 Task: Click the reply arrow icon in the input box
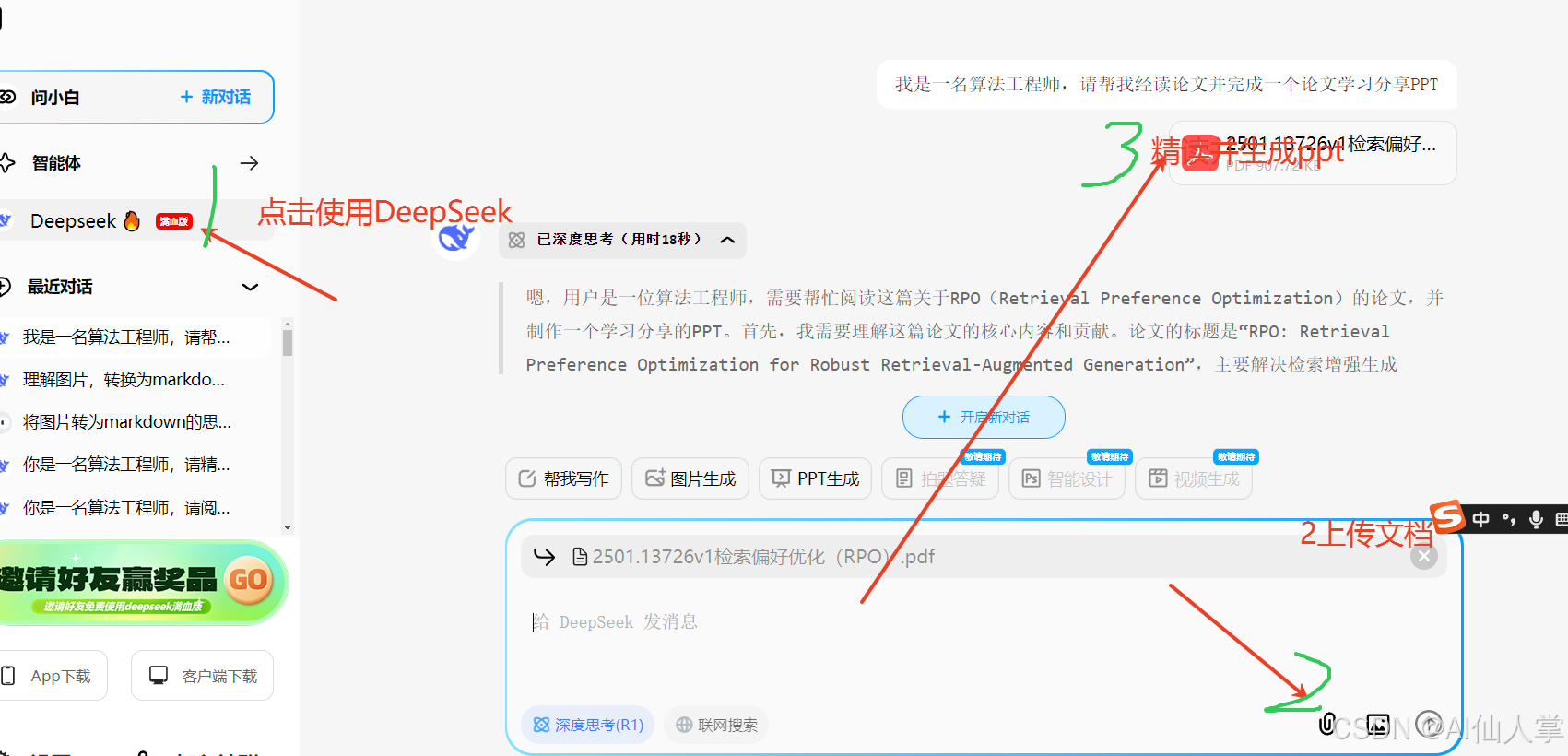(x=545, y=556)
